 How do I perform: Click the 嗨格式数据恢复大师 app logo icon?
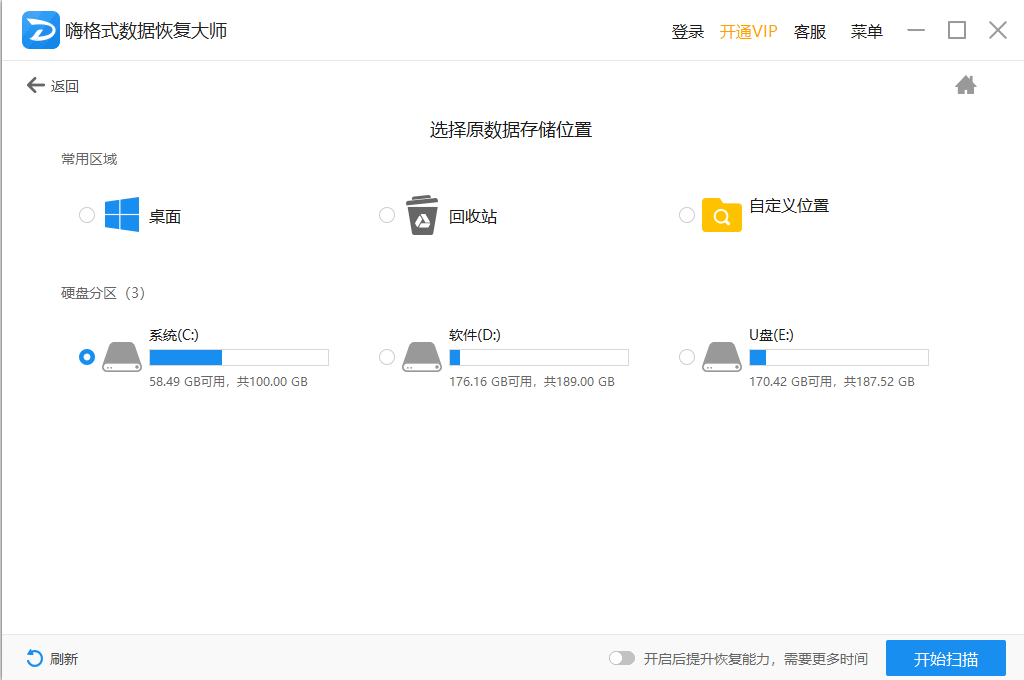[x=39, y=30]
